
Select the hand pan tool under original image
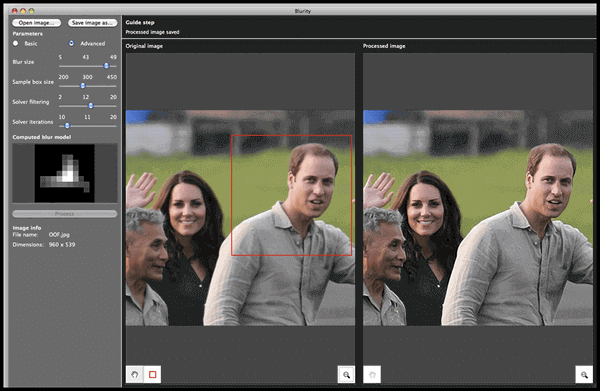135,374
